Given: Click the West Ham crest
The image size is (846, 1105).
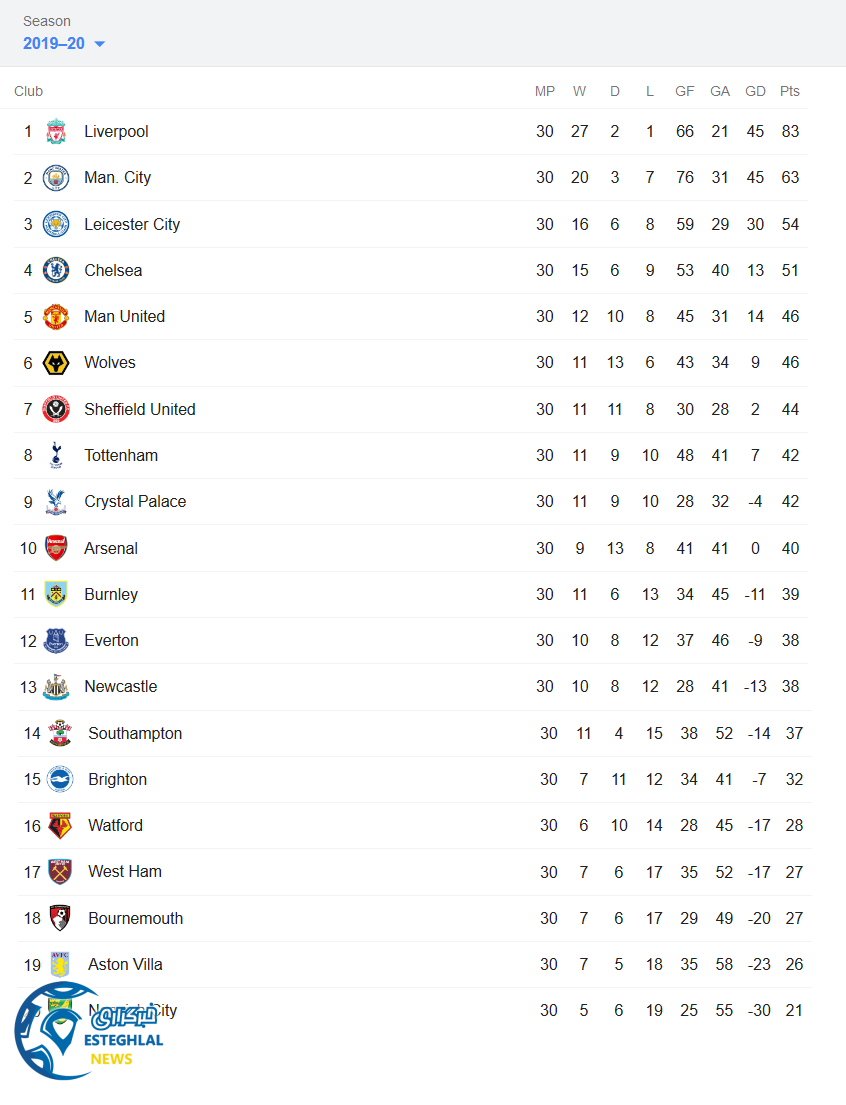Looking at the screenshot, I should coord(60,872).
